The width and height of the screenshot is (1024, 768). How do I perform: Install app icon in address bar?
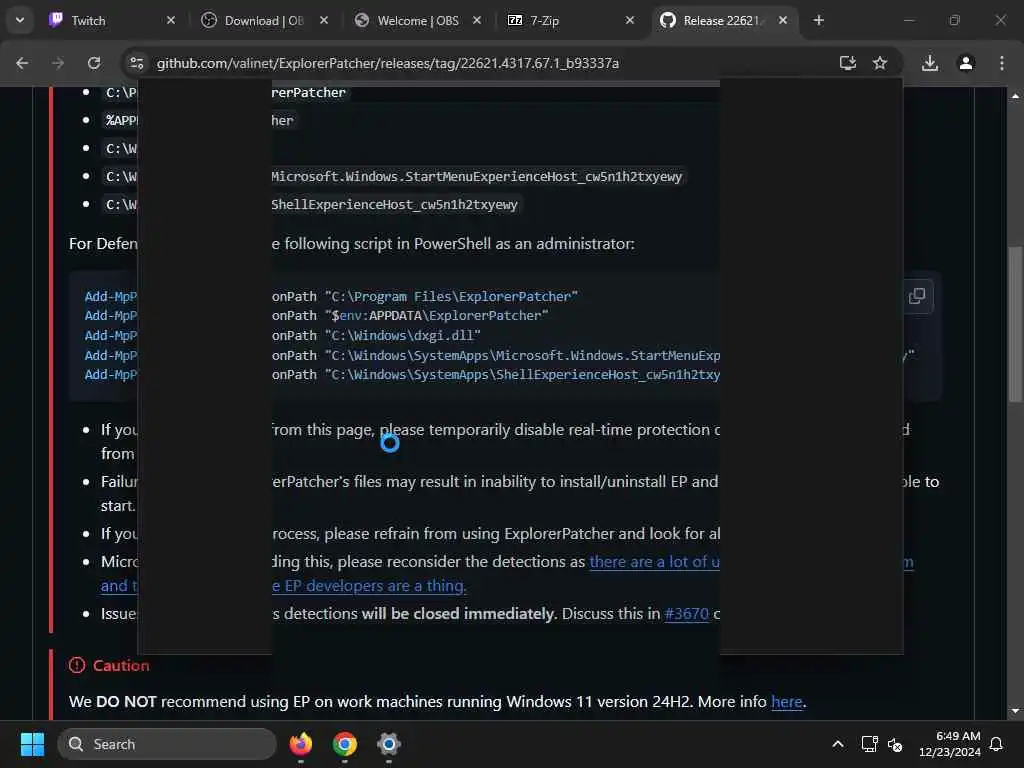[848, 63]
